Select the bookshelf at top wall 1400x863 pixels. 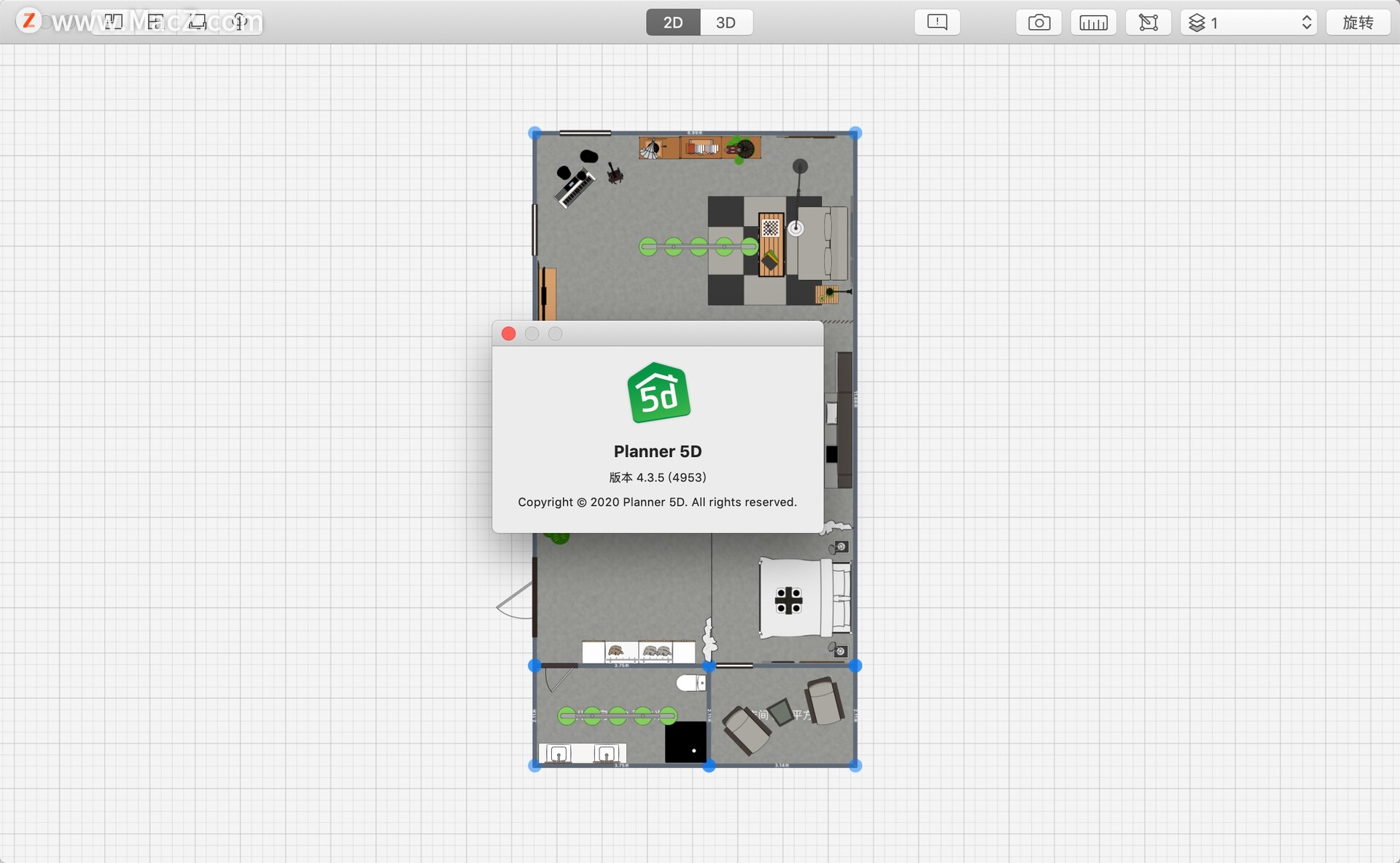tap(700, 148)
